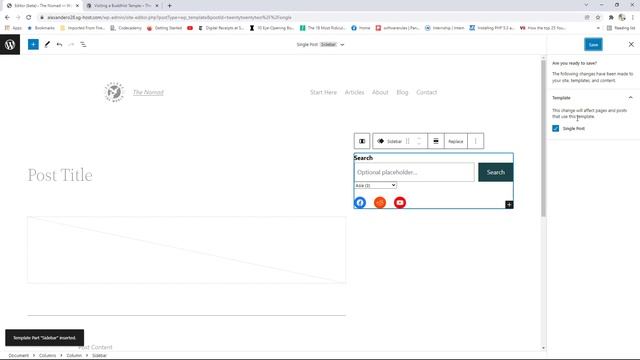
Task: Open the browser extensions puzzle icon
Action: pos(611,18)
